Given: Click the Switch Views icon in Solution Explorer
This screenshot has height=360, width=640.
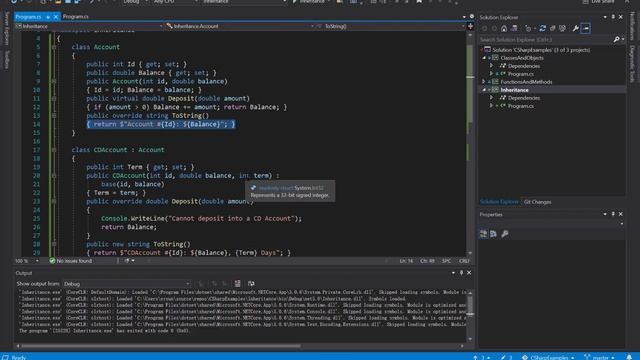Looking at the screenshot, I should (x=514, y=29).
